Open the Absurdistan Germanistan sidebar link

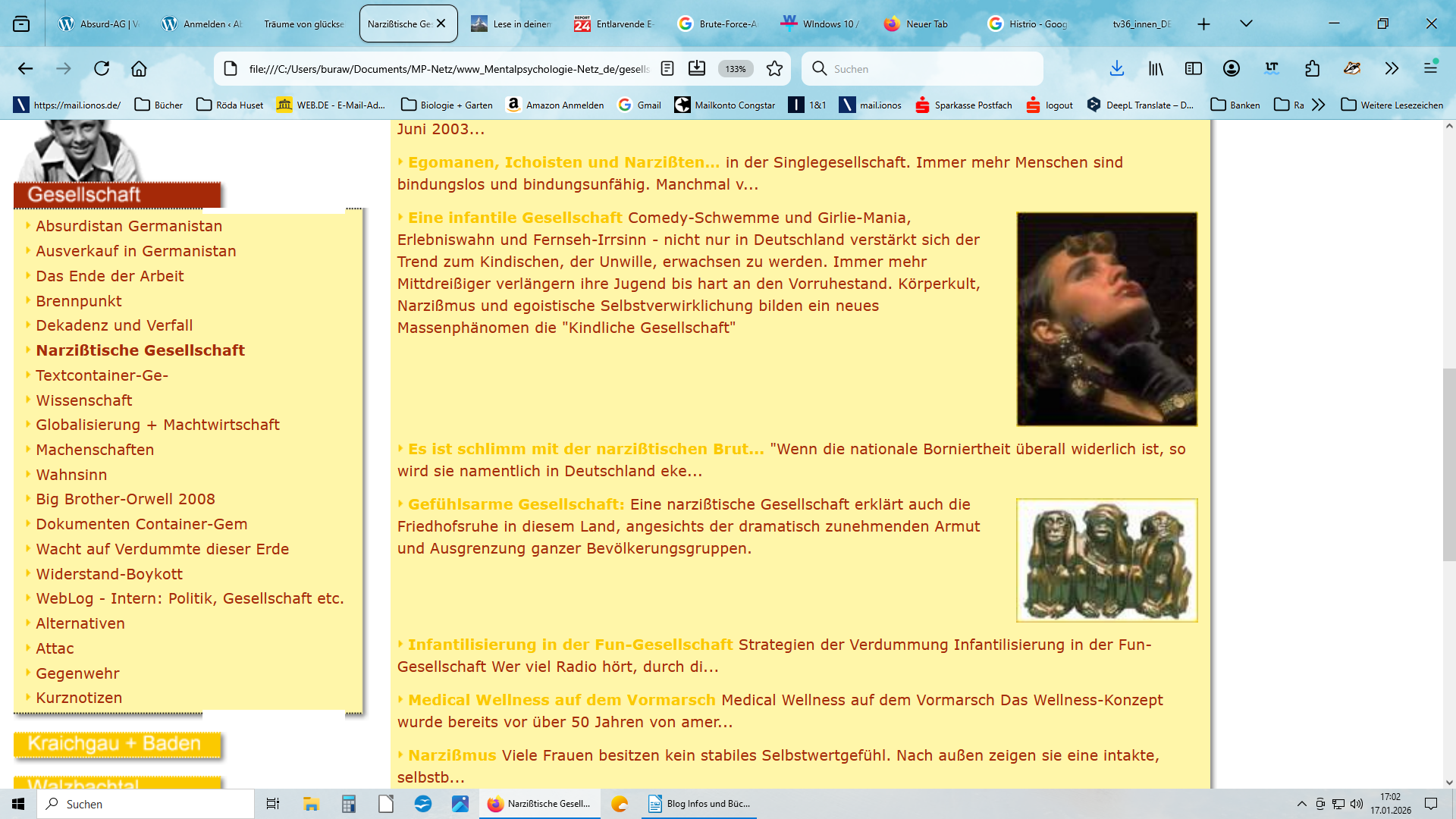[129, 226]
